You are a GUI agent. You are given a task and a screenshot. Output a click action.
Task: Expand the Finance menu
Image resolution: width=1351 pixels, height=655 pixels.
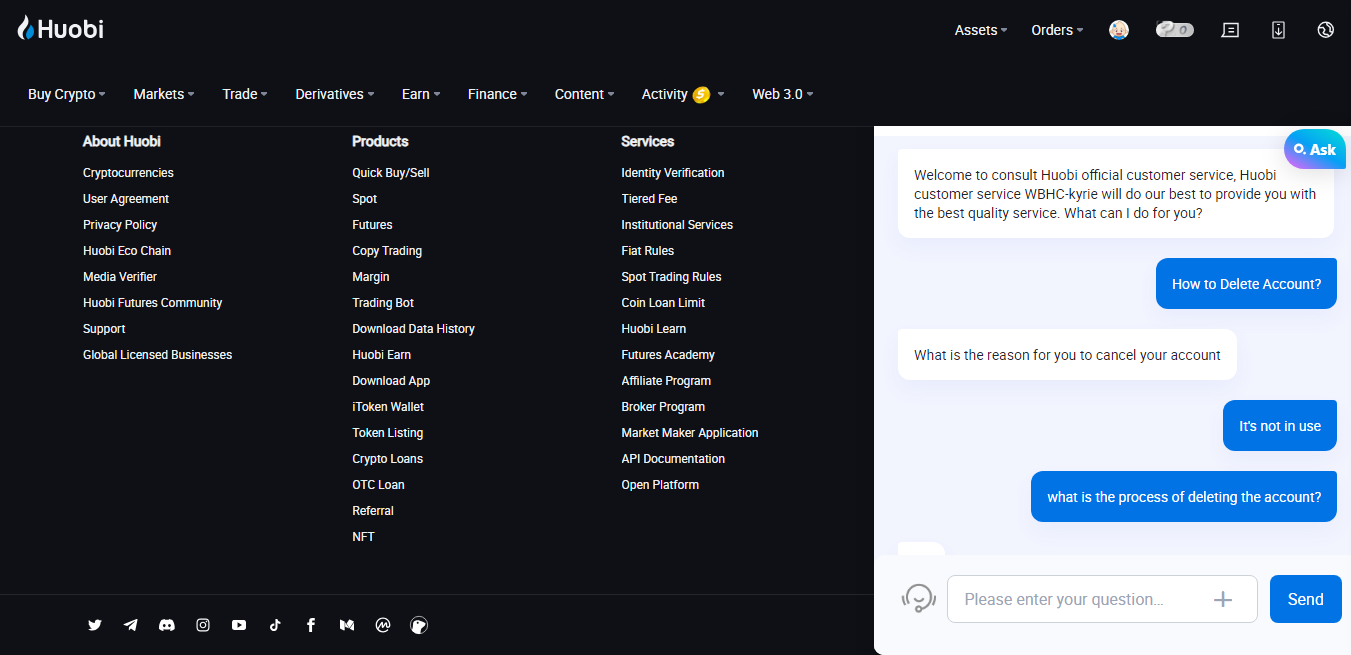498,94
